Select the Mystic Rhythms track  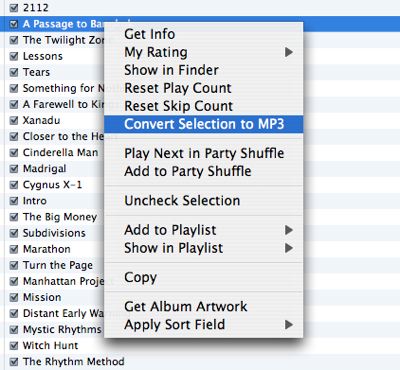coord(62,330)
